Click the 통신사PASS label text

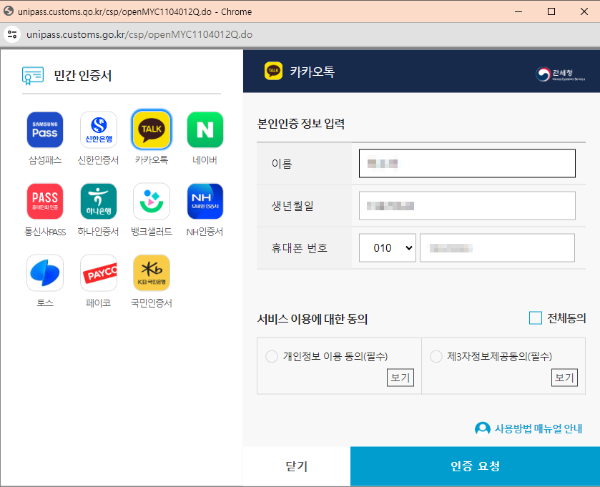tap(45, 231)
